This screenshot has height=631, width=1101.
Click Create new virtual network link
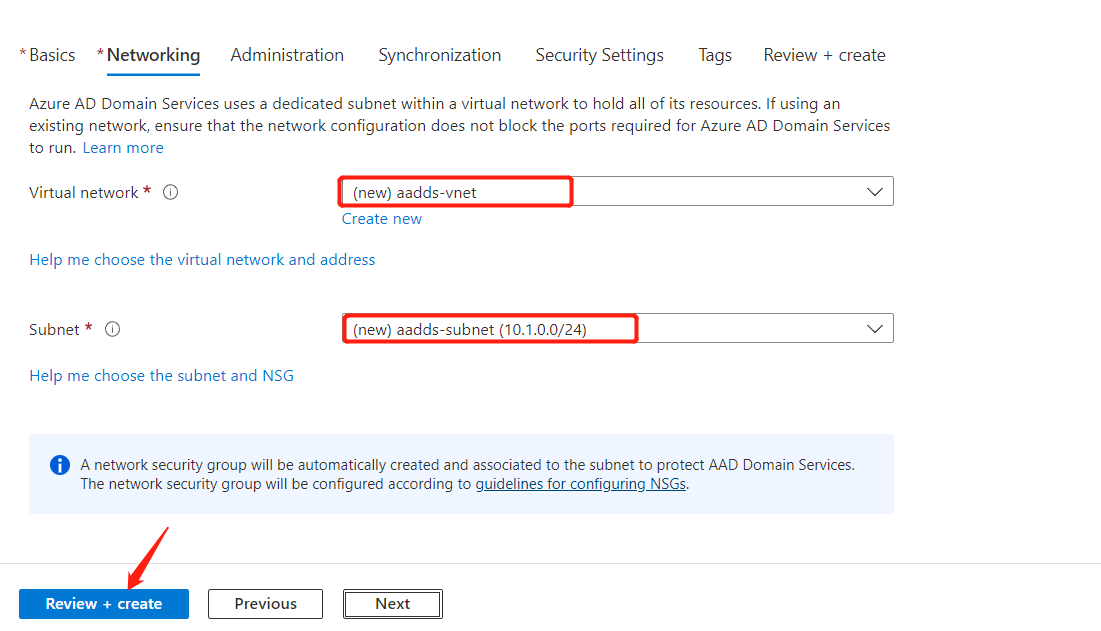(381, 219)
